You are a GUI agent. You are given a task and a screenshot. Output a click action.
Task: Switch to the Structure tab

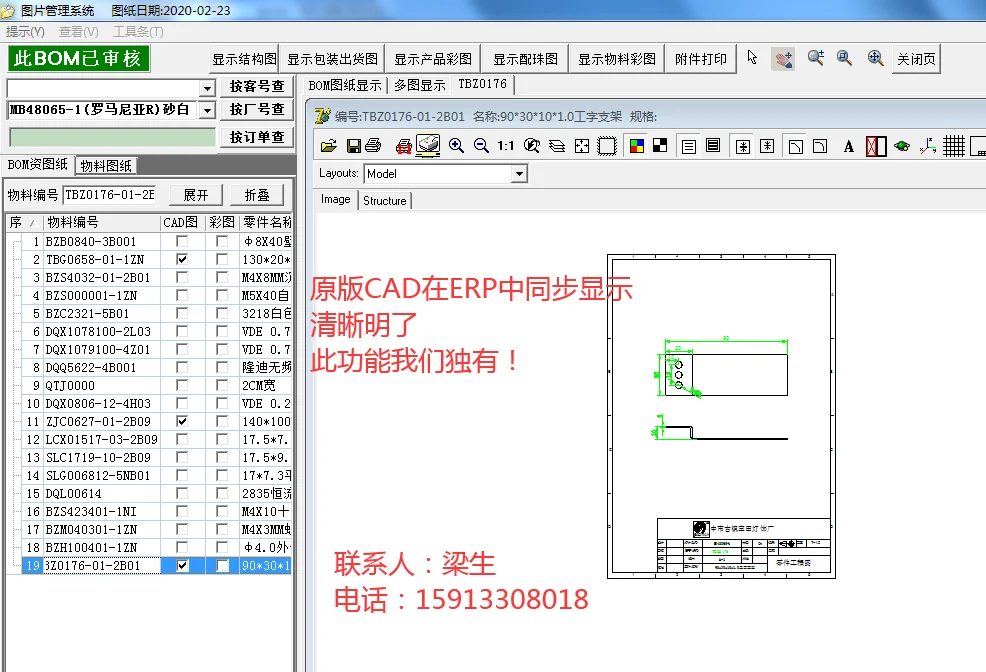(385, 200)
